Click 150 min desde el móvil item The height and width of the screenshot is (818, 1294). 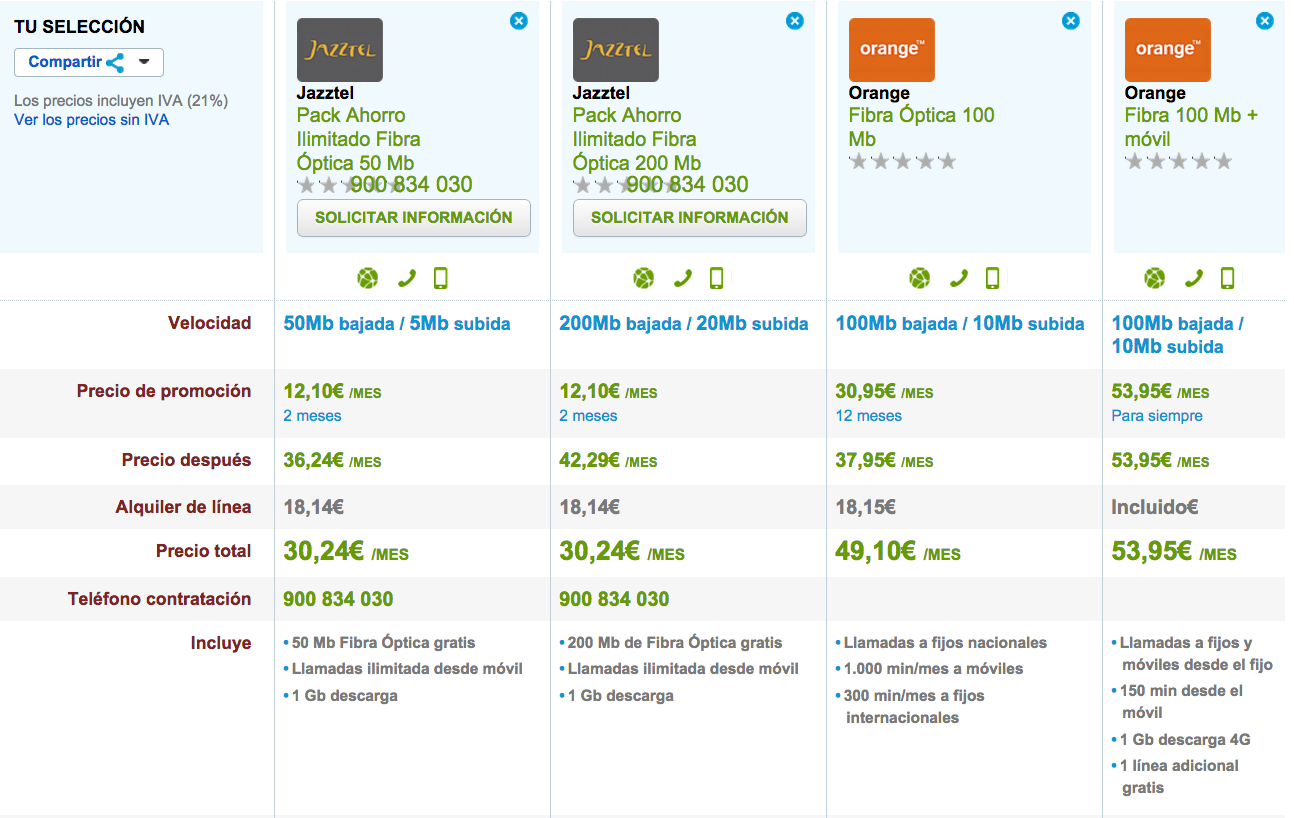[x=1181, y=702]
